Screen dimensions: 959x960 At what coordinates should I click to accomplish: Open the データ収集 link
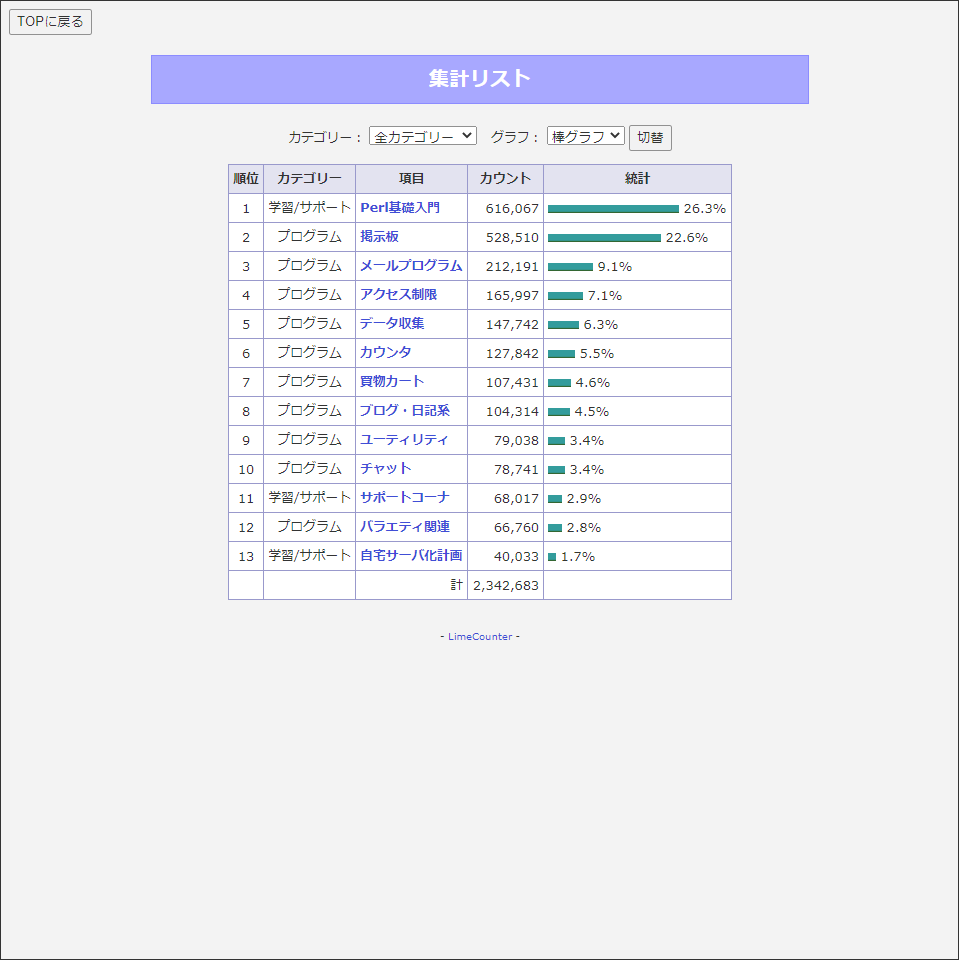(392, 324)
